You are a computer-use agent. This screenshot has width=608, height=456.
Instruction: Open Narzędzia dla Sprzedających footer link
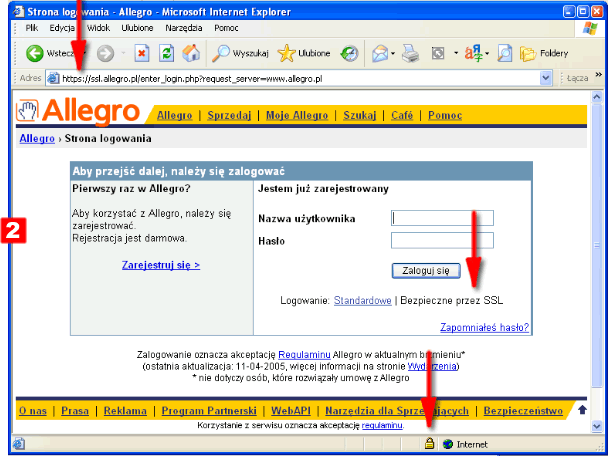click(397, 411)
